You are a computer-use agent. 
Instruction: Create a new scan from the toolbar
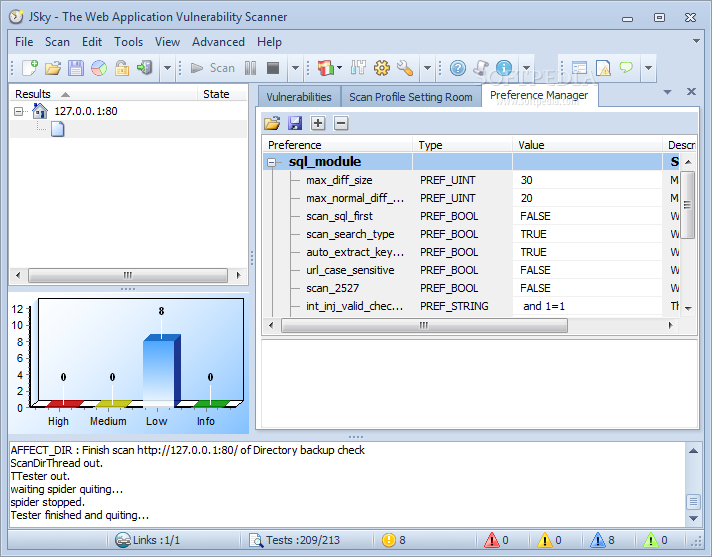pyautogui.click(x=30, y=68)
